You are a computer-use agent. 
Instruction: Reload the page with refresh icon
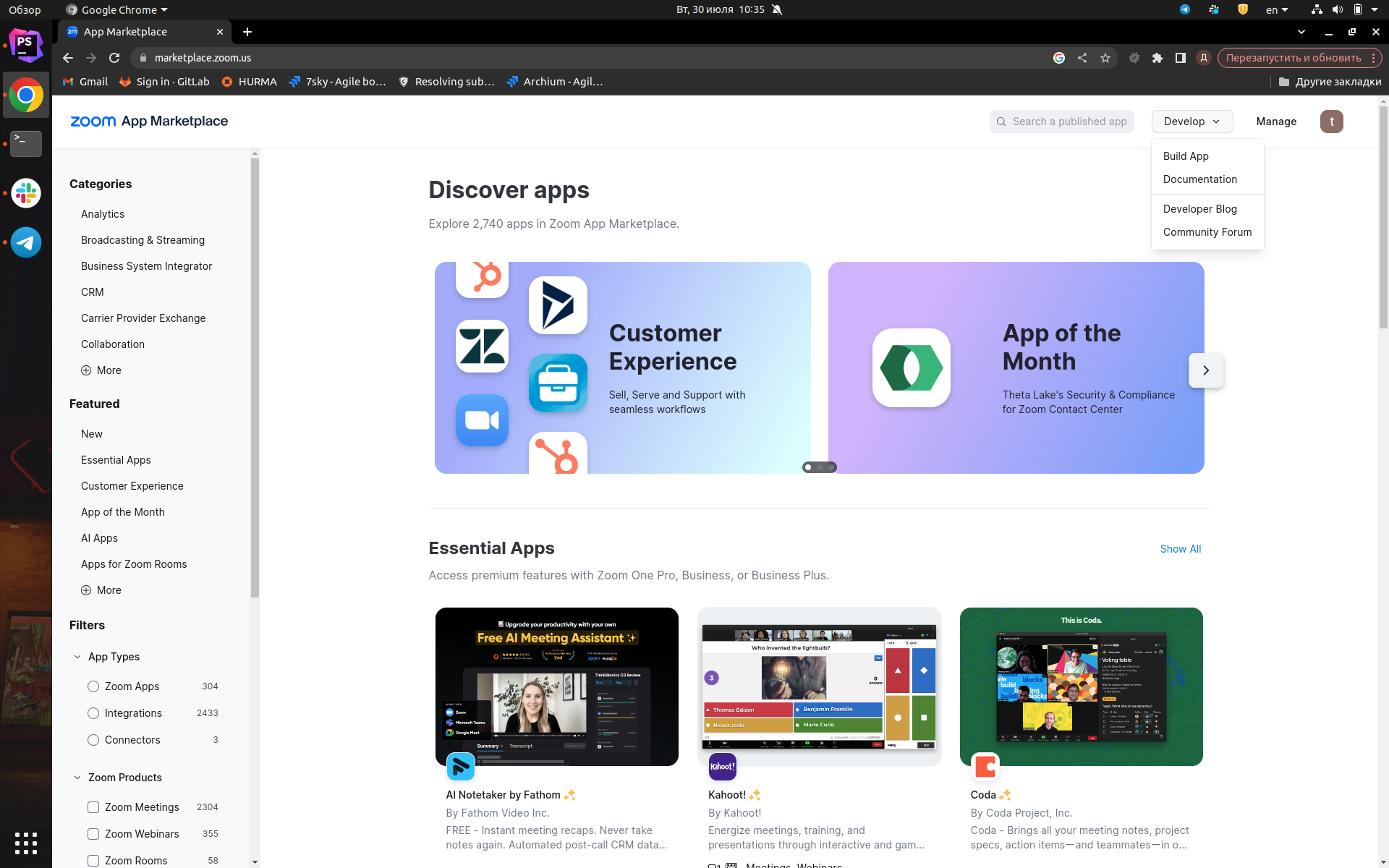(114, 58)
